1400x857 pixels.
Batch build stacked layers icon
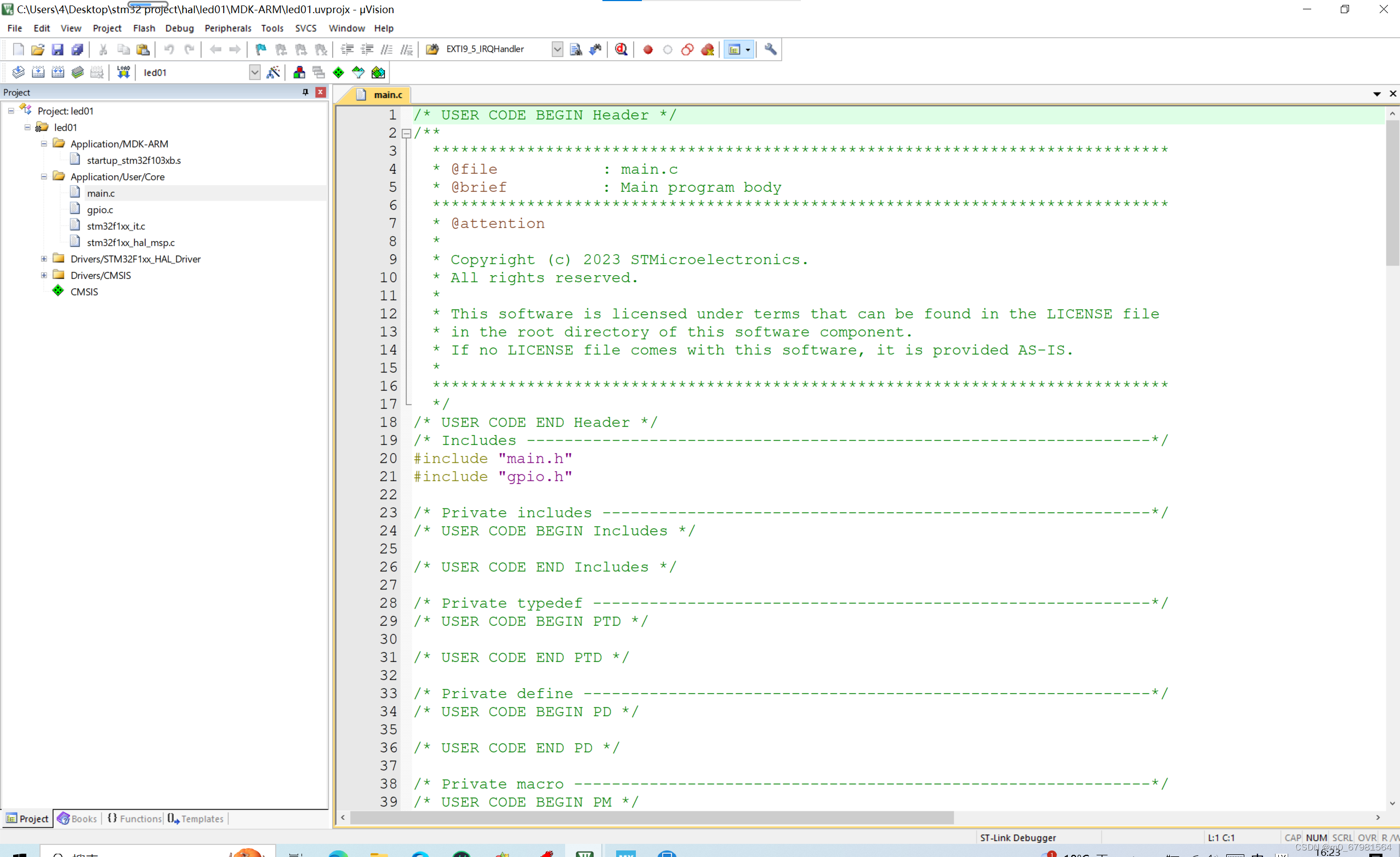click(x=78, y=72)
